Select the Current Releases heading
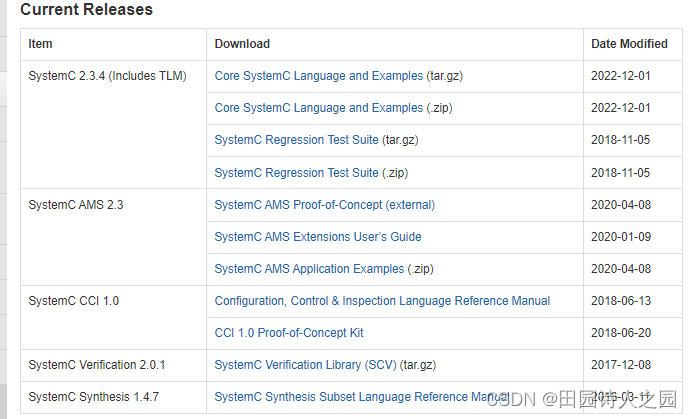The width and height of the screenshot is (691, 419). 86,9
